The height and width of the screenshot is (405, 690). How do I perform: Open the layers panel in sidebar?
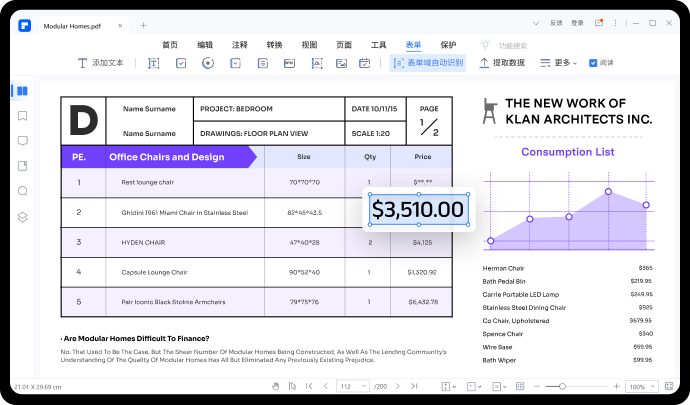pyautogui.click(x=21, y=216)
